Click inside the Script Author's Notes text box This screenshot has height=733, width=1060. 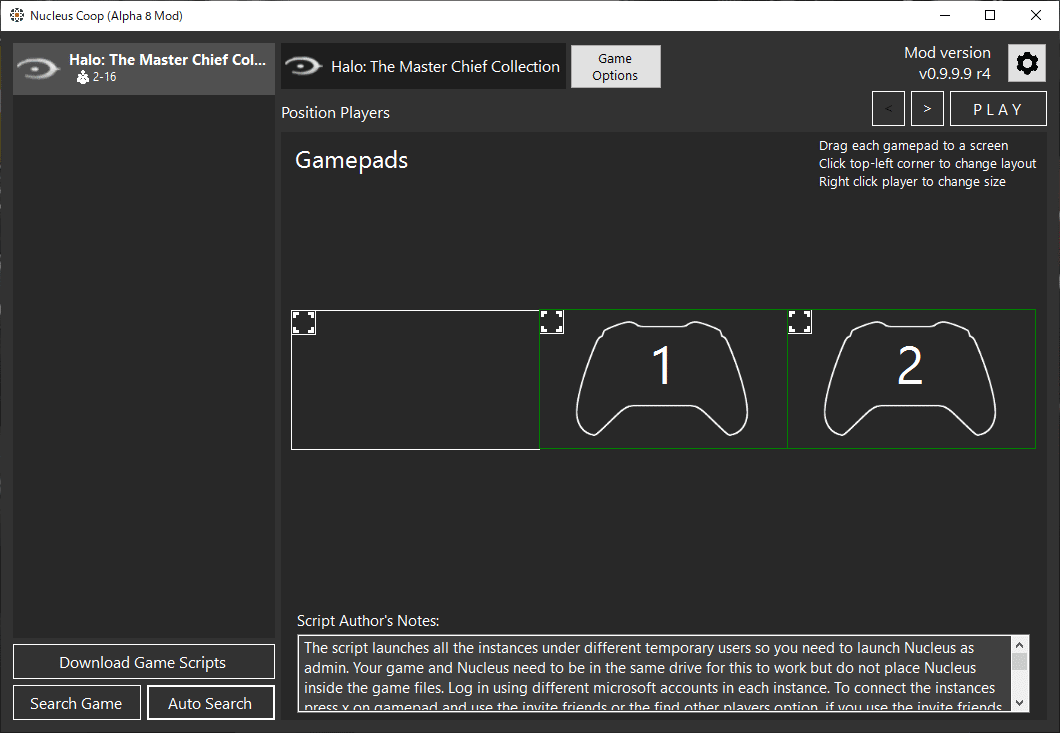point(656,673)
